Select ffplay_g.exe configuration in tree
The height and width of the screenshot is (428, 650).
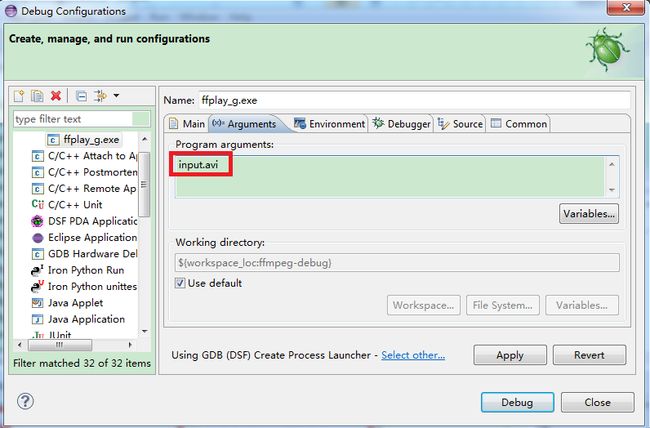[91, 140]
